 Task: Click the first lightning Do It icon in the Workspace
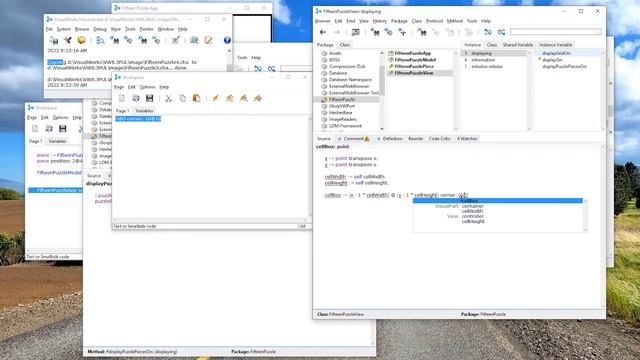216,98
